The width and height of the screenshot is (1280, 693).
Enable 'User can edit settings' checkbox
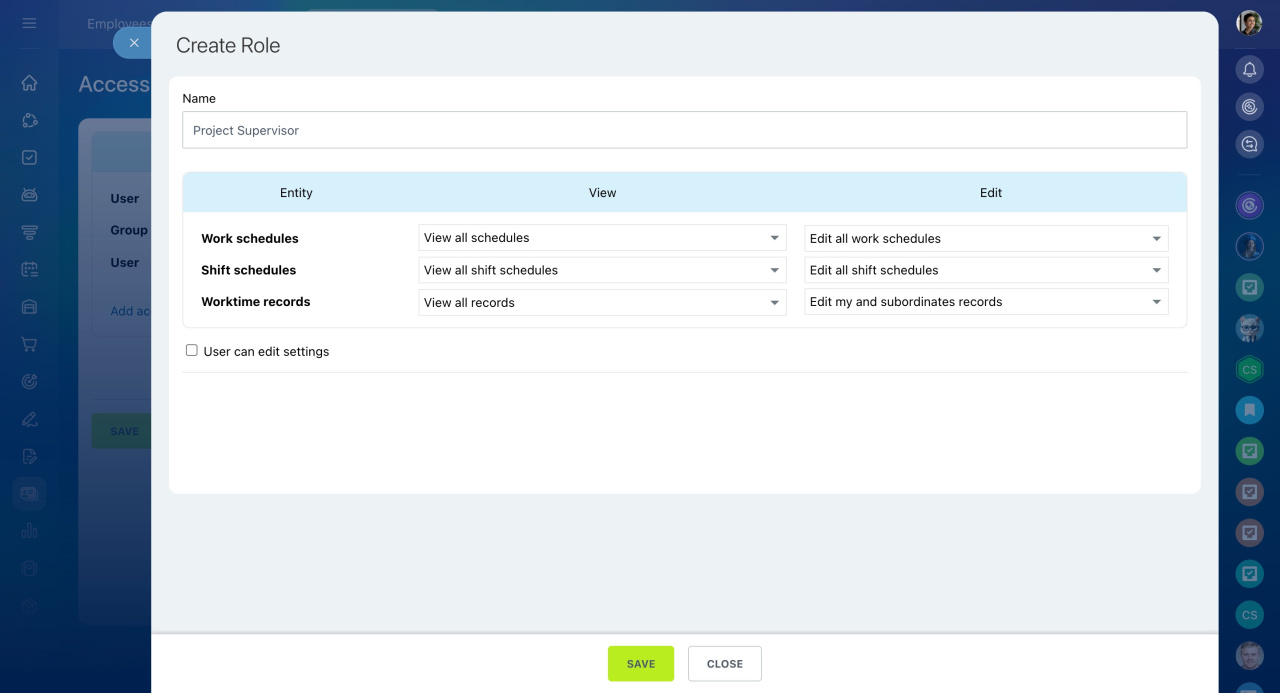(191, 351)
